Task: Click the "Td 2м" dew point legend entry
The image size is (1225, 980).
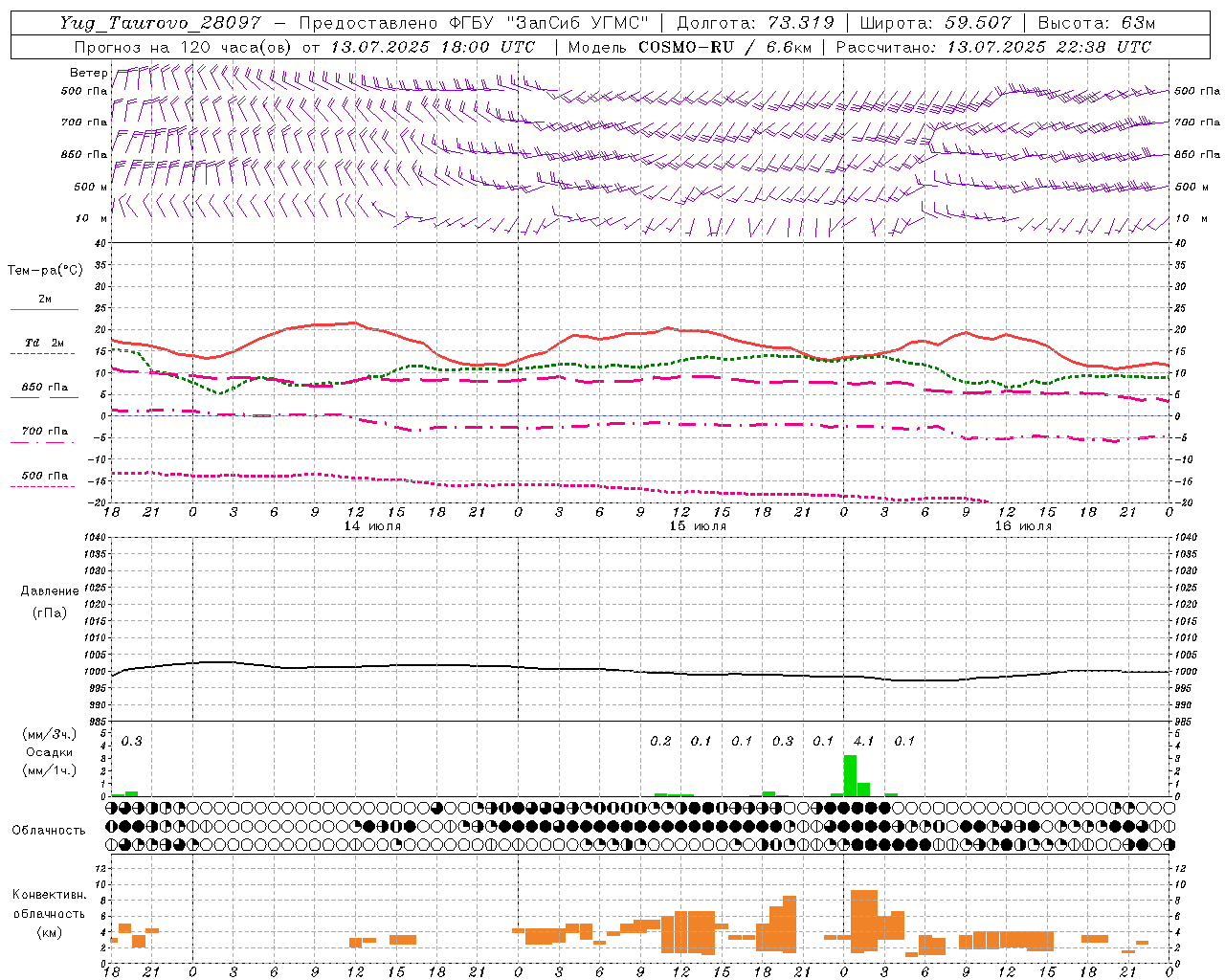Action: point(44,343)
